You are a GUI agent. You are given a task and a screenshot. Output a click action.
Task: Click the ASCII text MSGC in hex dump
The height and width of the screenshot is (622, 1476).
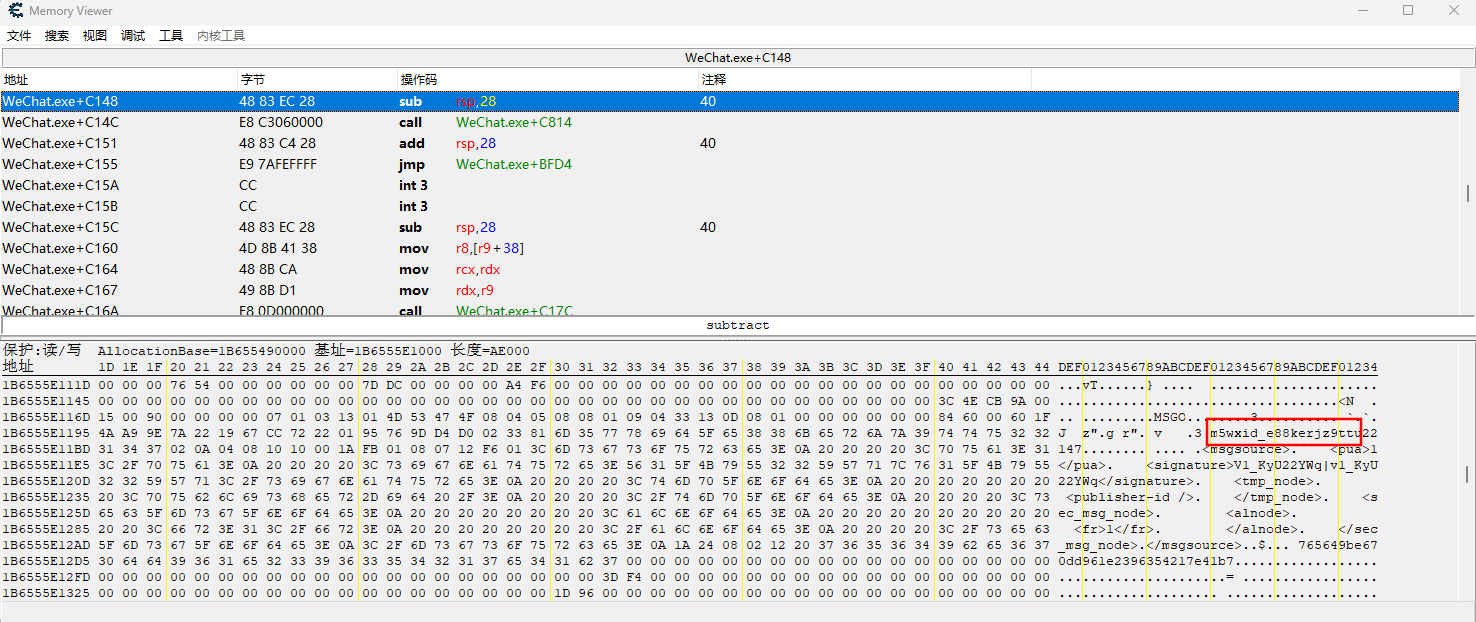click(x=1170, y=417)
